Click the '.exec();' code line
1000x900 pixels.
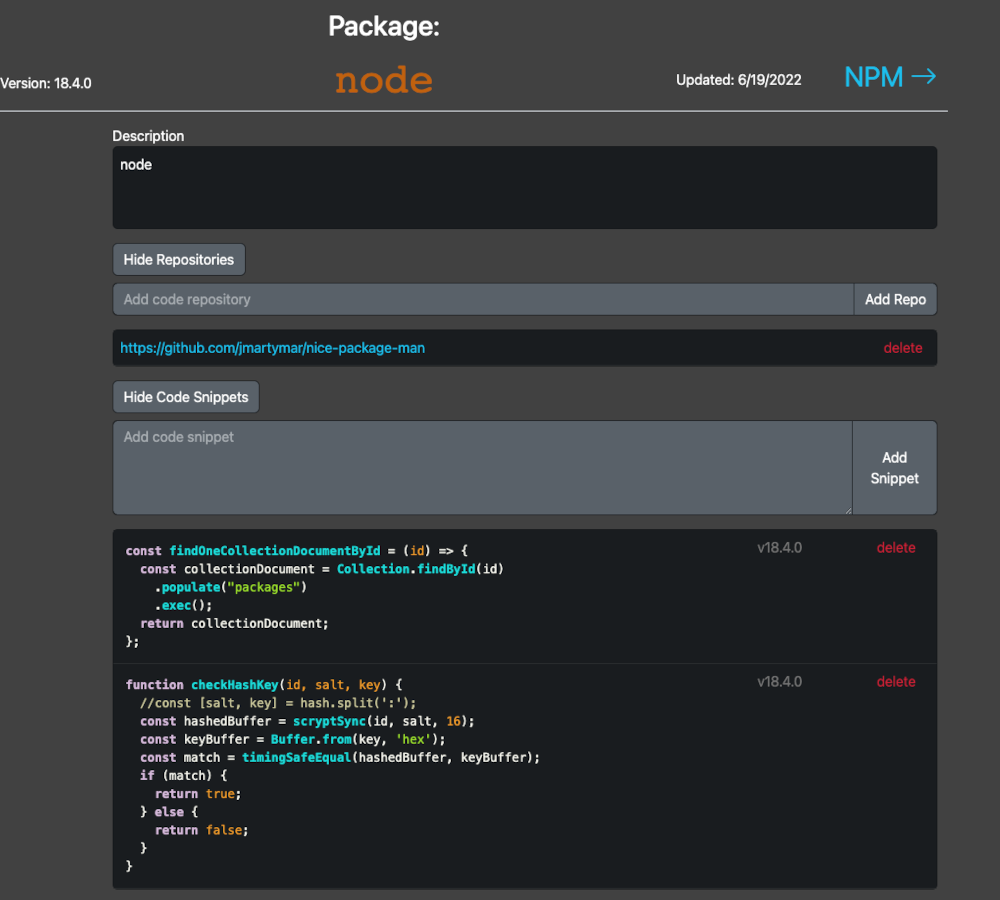184,605
